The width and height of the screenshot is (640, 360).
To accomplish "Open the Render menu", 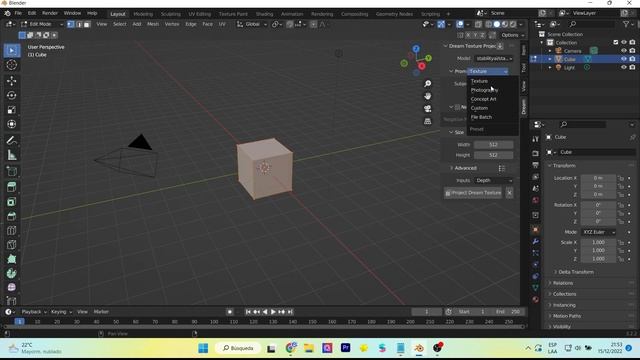I will (50, 13).
